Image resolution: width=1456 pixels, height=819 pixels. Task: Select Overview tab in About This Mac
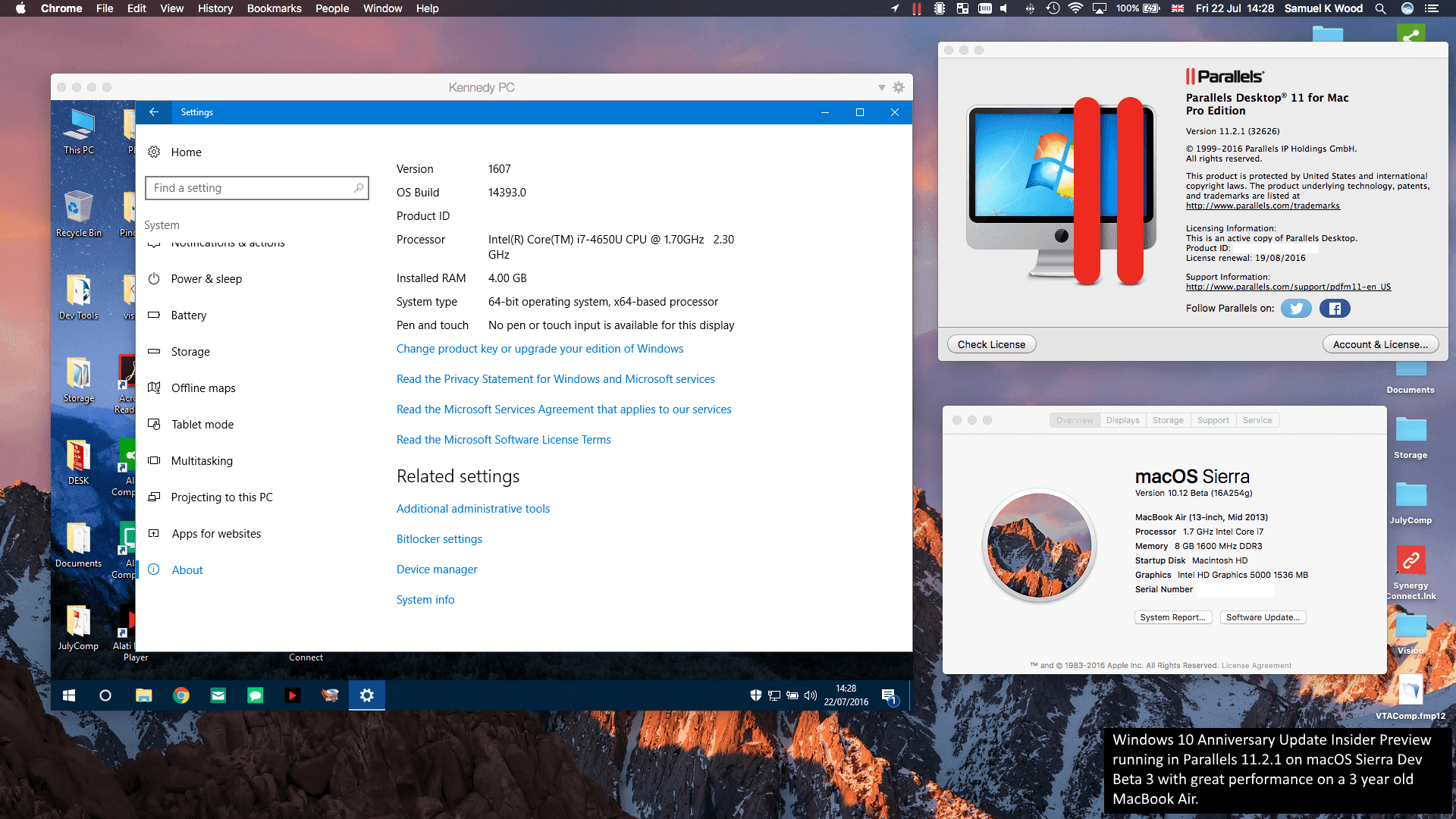pos(1075,420)
